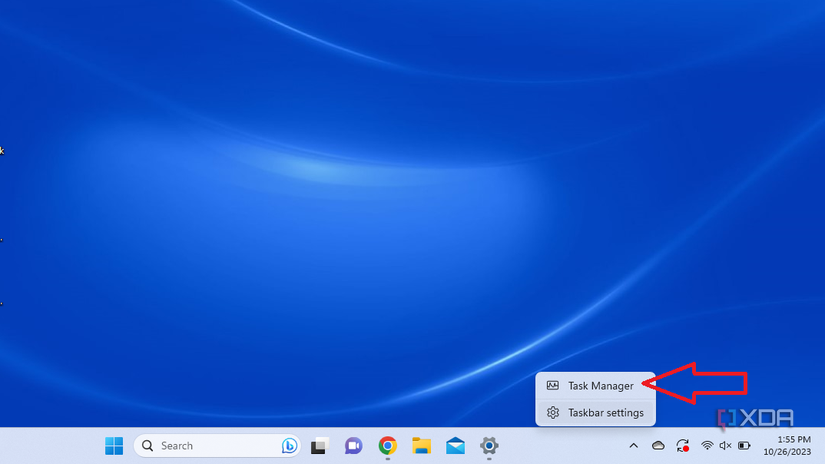The width and height of the screenshot is (825, 464).
Task: Click the date 10/26/2023 in the tray
Action: [787, 452]
